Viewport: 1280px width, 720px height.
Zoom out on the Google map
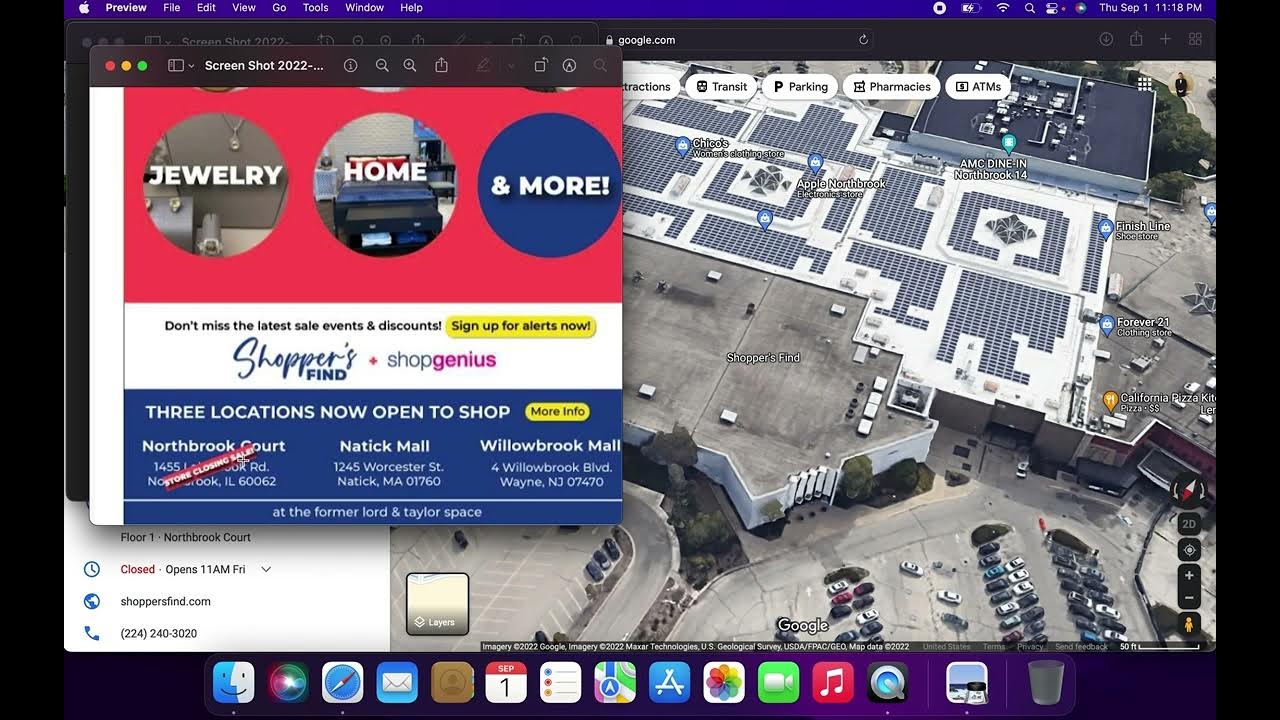tap(1189, 598)
